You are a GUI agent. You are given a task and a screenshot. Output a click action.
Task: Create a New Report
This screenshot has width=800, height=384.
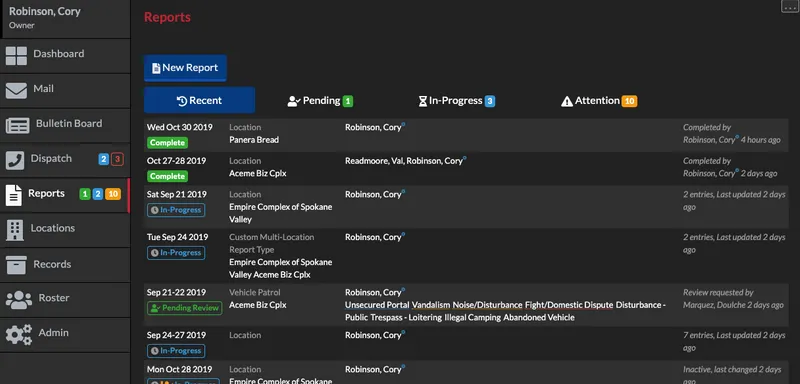[185, 68]
